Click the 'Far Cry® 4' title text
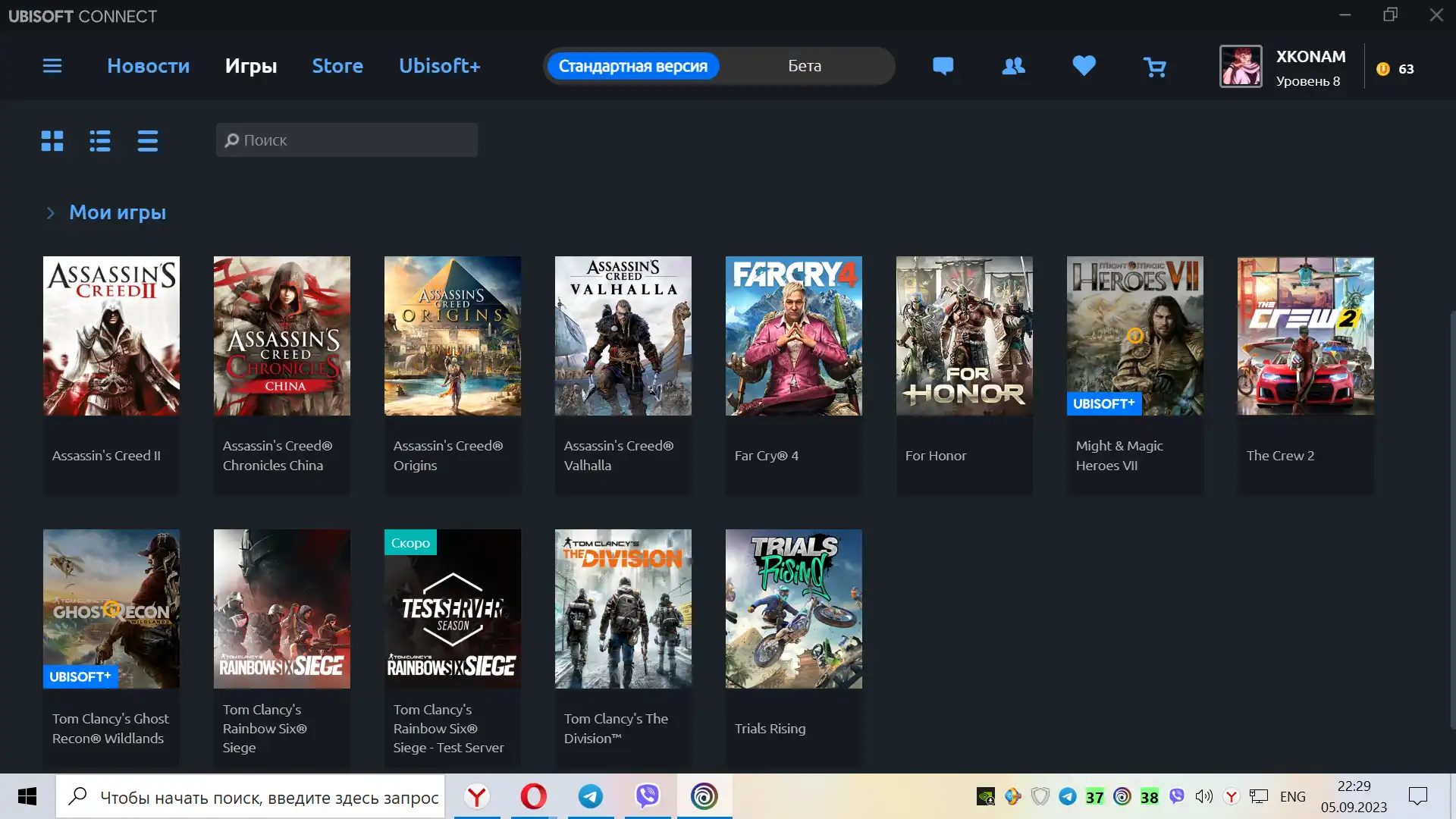 tap(766, 456)
